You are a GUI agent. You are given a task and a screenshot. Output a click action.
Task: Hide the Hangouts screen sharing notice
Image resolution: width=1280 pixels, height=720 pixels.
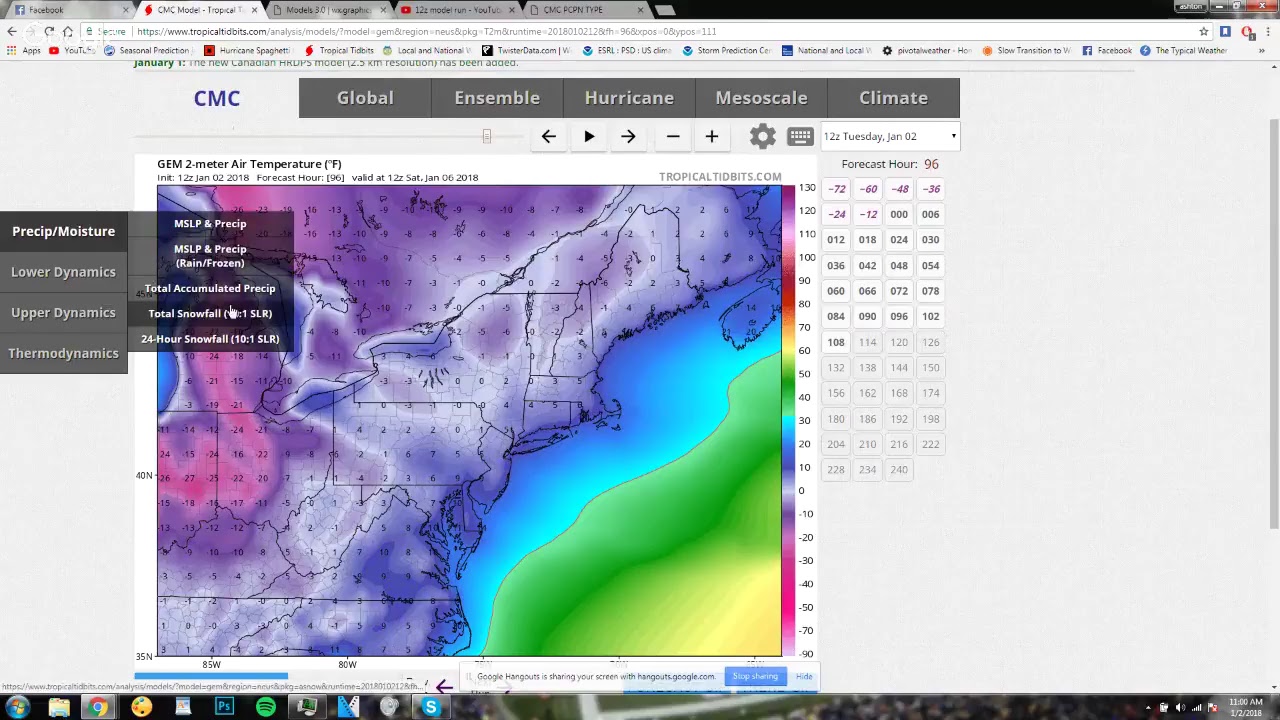804,676
